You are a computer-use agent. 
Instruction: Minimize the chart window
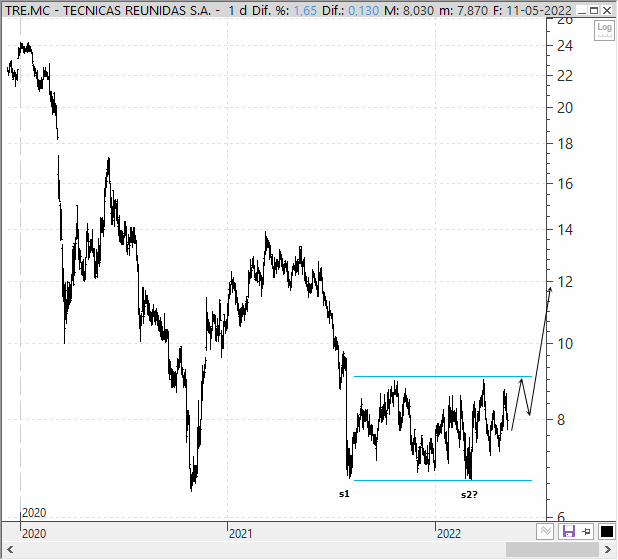pos(582,11)
